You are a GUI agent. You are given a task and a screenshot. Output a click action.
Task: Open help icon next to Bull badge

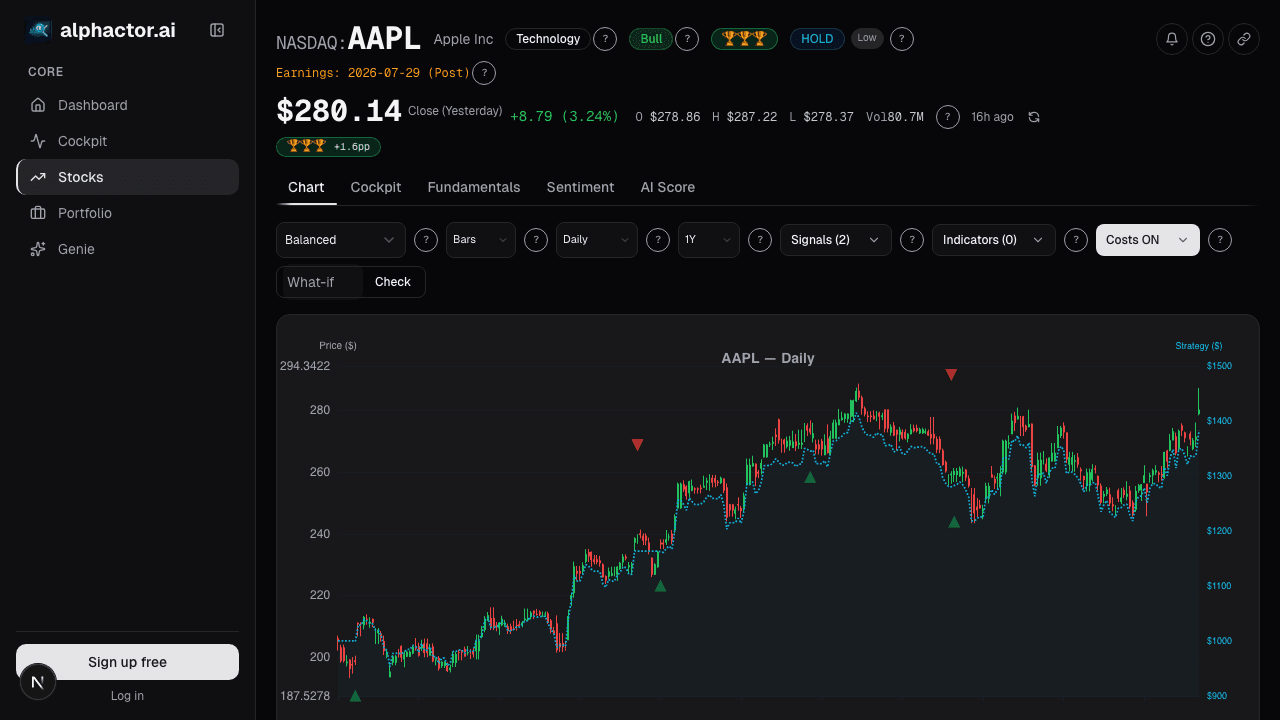tap(687, 39)
